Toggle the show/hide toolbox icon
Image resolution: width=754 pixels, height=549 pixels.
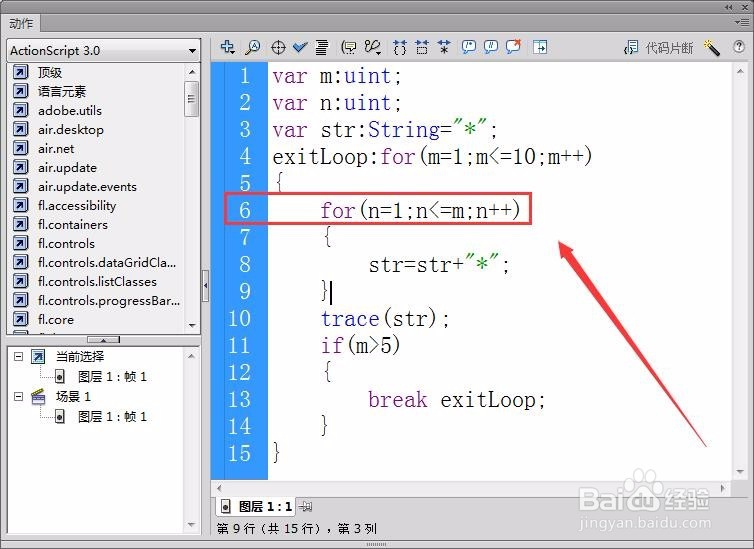tap(540, 47)
